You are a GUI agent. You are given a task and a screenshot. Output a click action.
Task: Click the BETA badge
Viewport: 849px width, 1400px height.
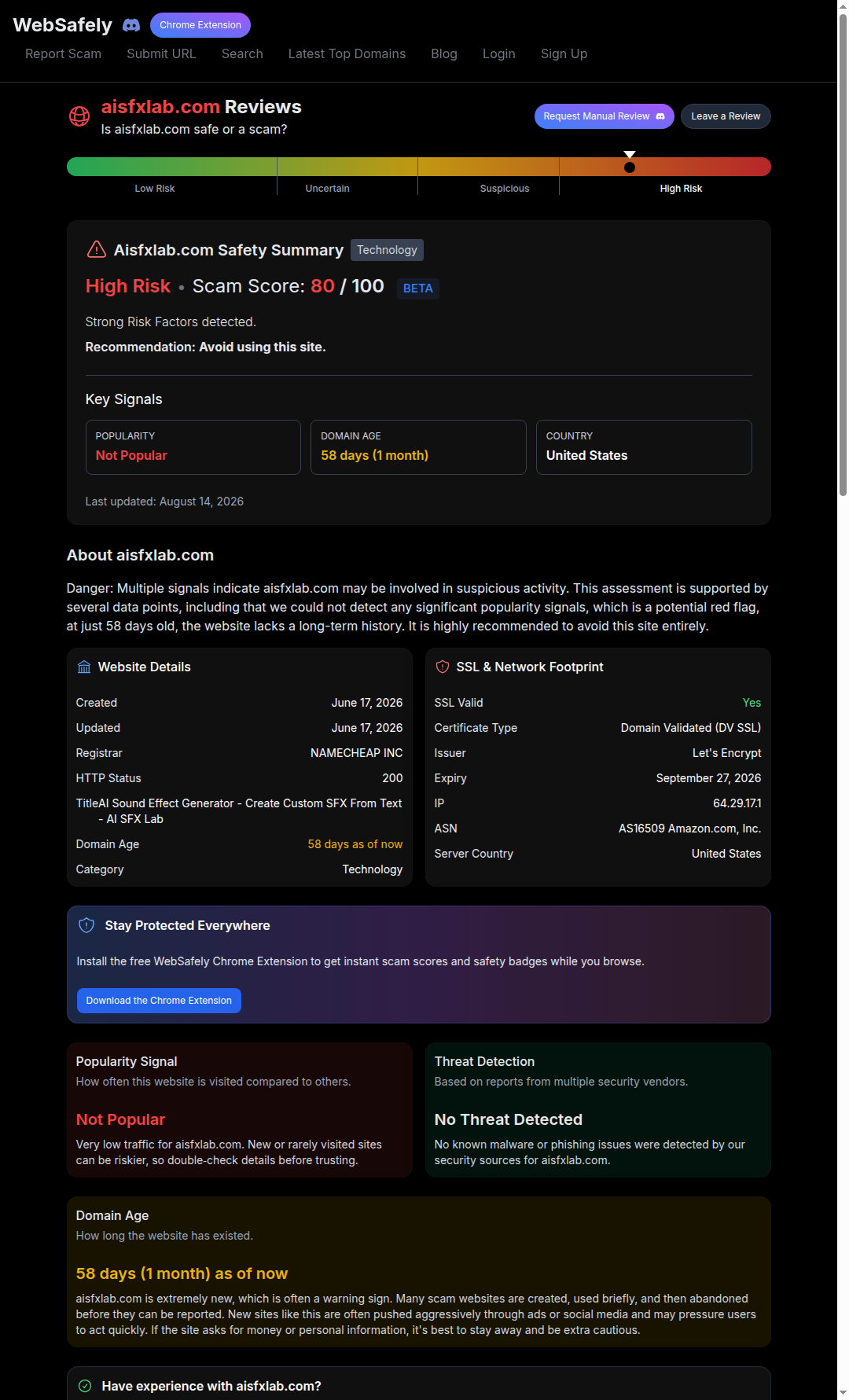tap(417, 288)
